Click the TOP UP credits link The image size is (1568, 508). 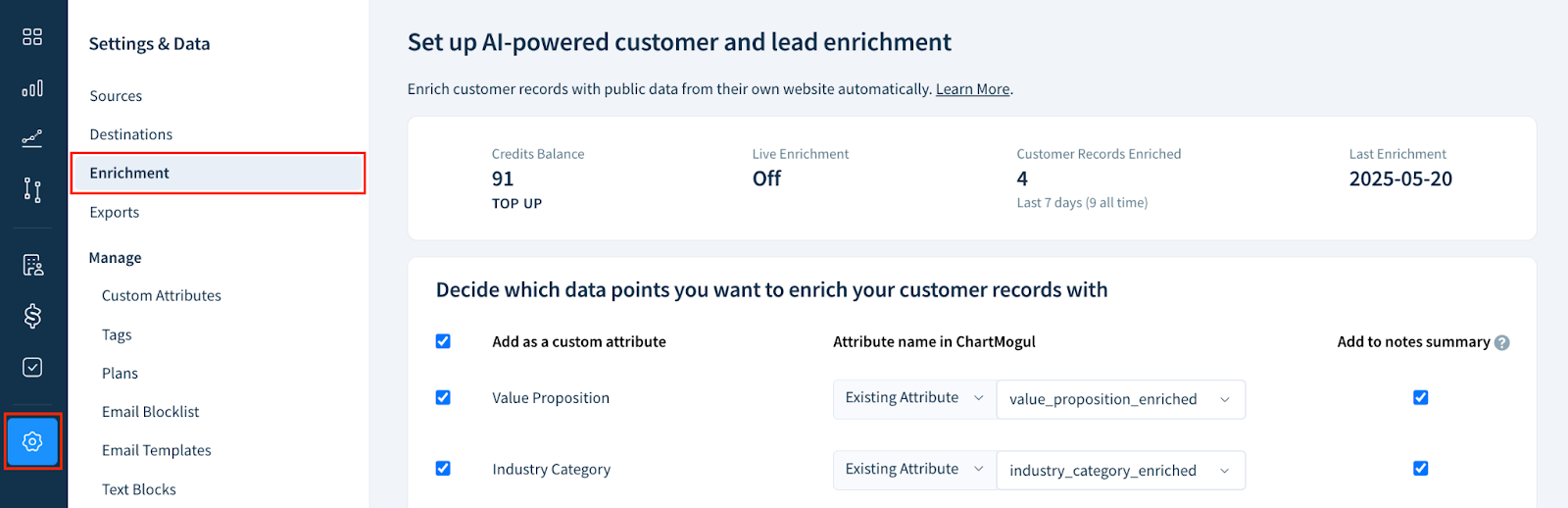pyautogui.click(x=516, y=204)
